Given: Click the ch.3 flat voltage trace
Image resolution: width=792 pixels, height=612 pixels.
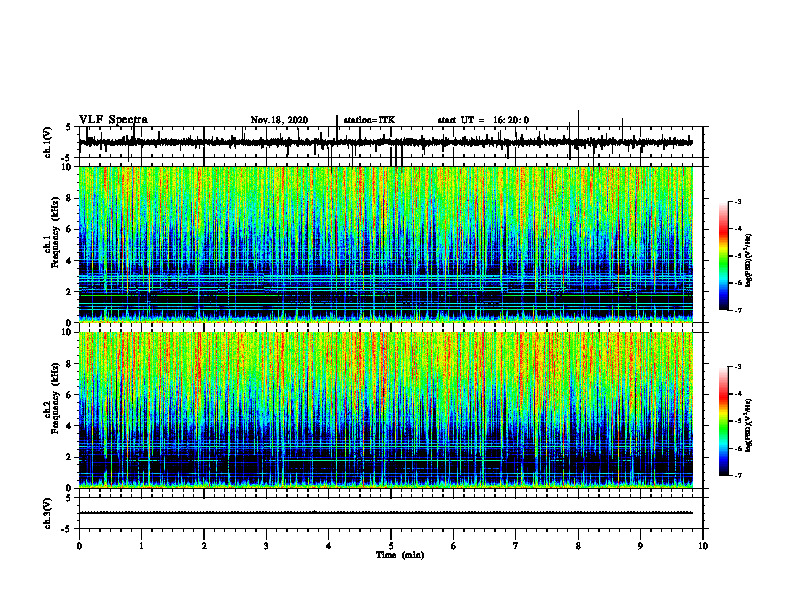Looking at the screenshot, I should click(x=386, y=513).
